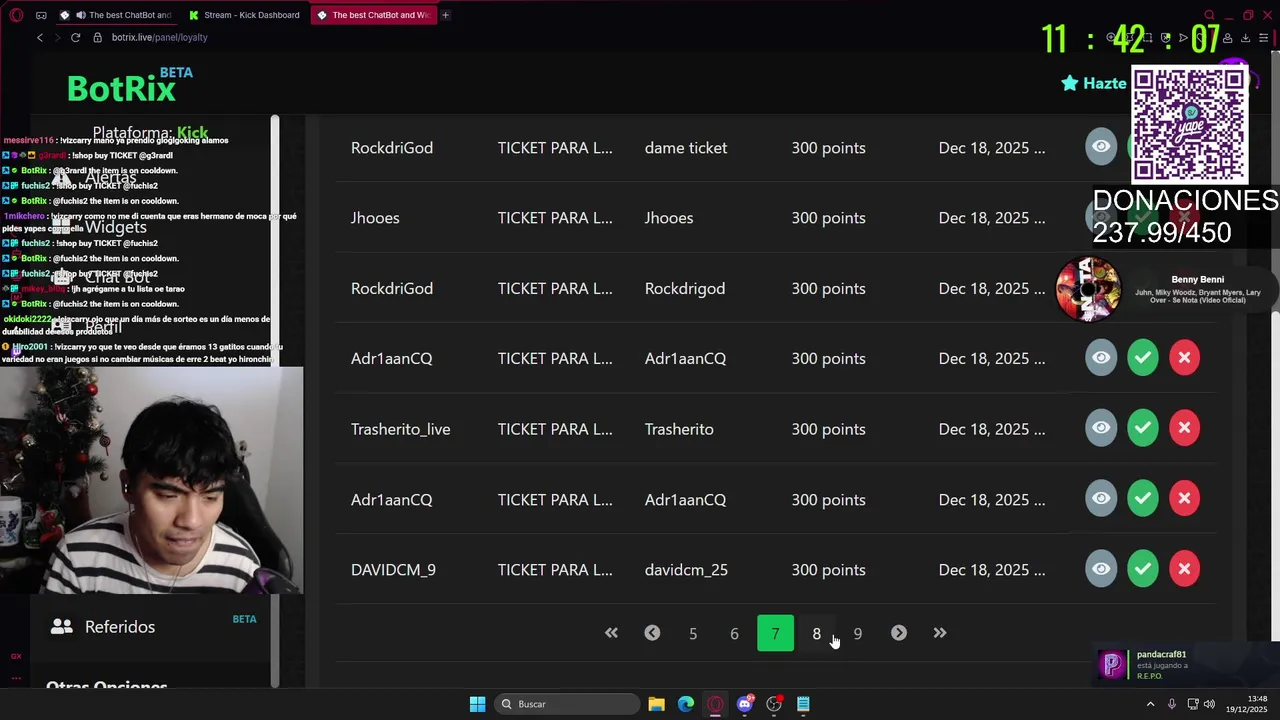Open a new browser tab
1280x720 pixels.
(445, 15)
